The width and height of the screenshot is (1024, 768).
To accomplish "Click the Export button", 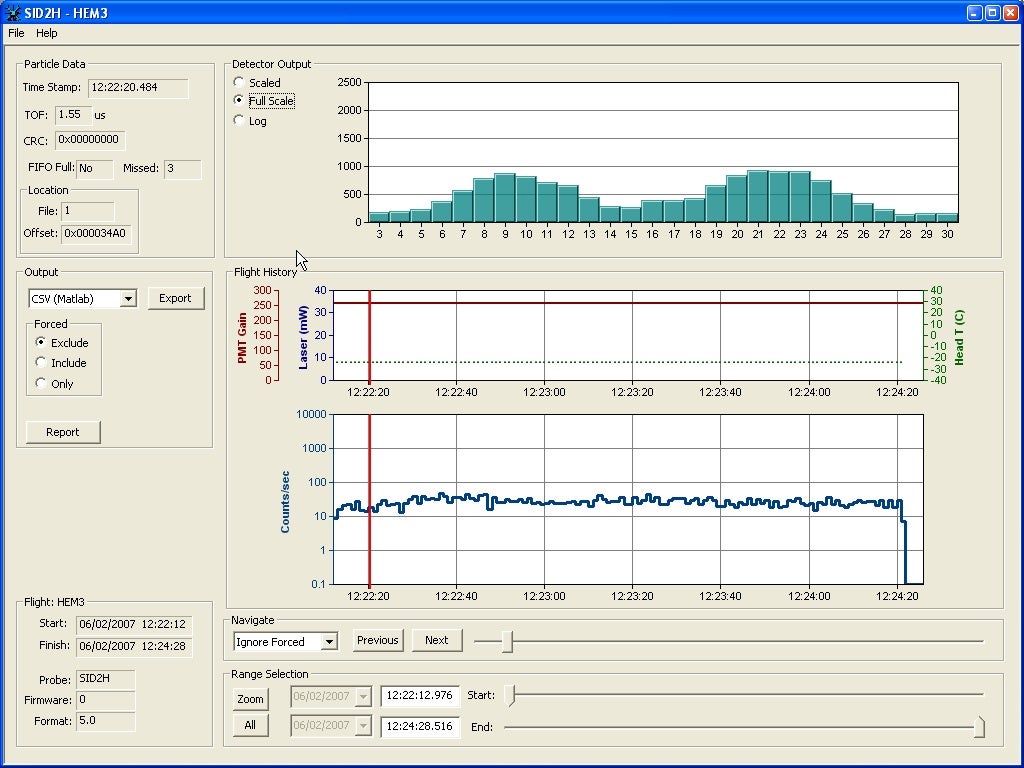I will pyautogui.click(x=175, y=298).
